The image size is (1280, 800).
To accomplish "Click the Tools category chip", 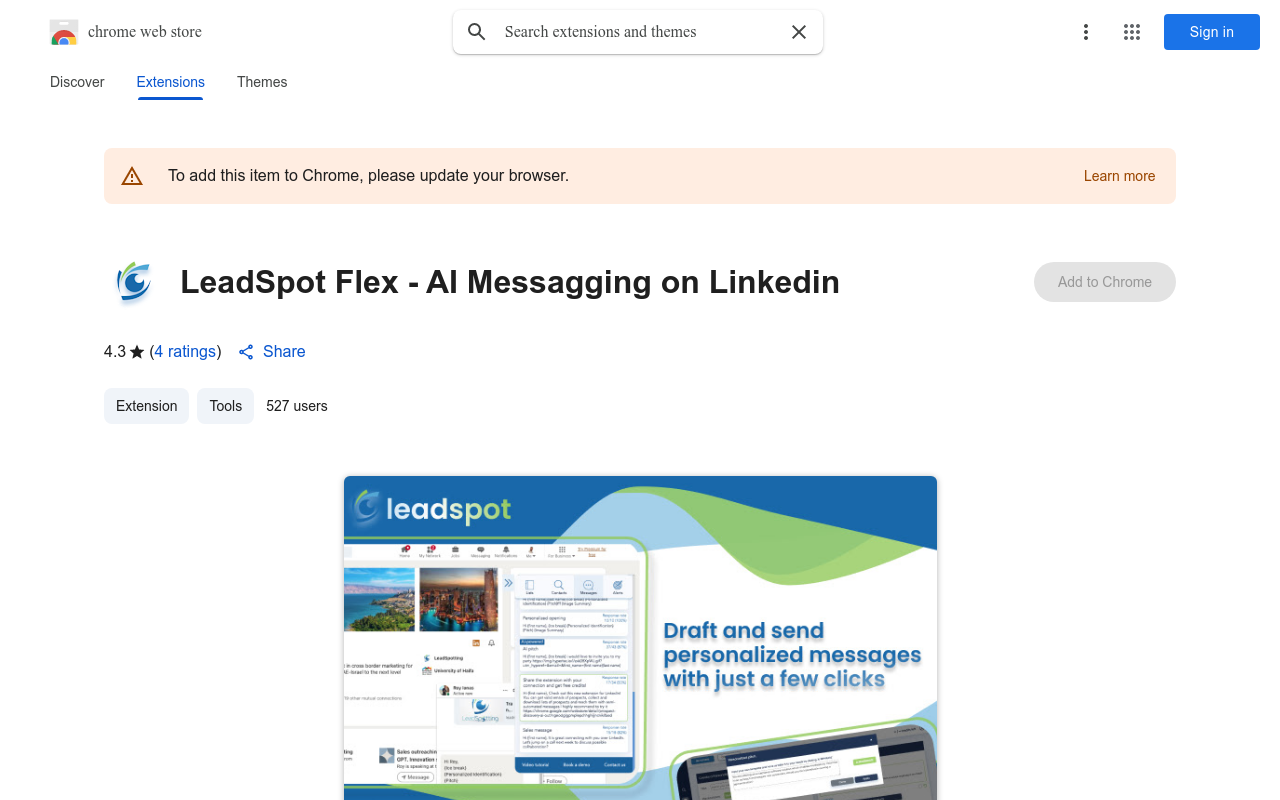I will (x=226, y=406).
